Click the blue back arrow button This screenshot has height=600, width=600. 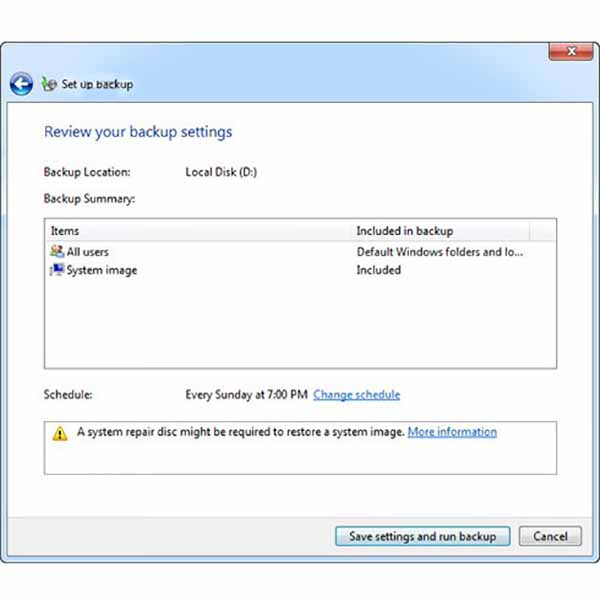click(21, 84)
